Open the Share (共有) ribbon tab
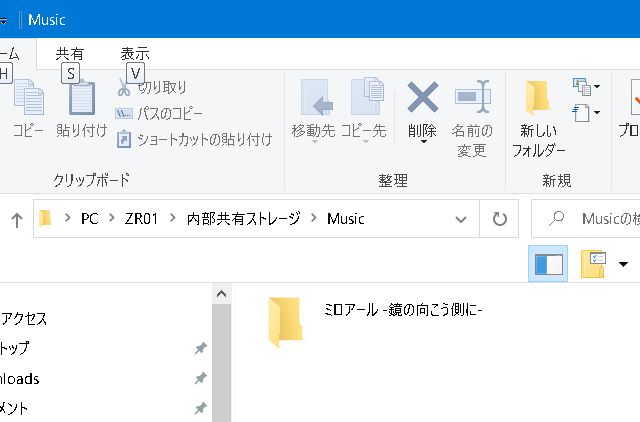Image resolution: width=640 pixels, height=422 pixels. point(70,53)
